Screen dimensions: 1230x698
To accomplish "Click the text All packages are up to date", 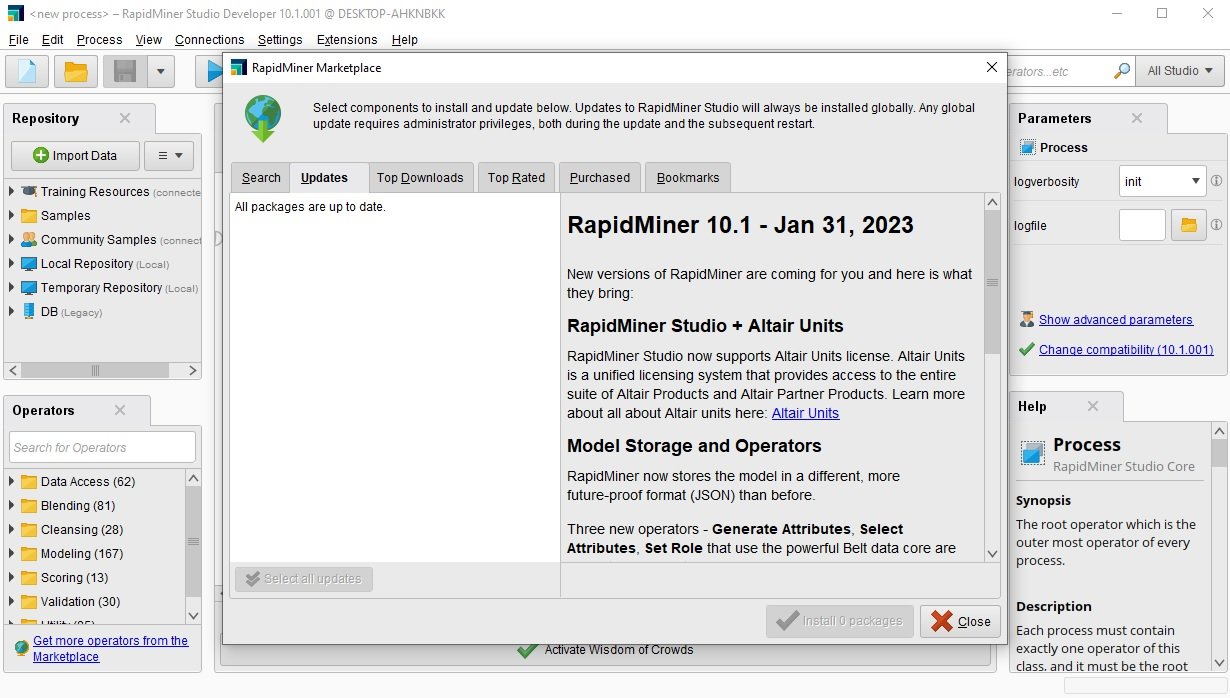I will (310, 207).
